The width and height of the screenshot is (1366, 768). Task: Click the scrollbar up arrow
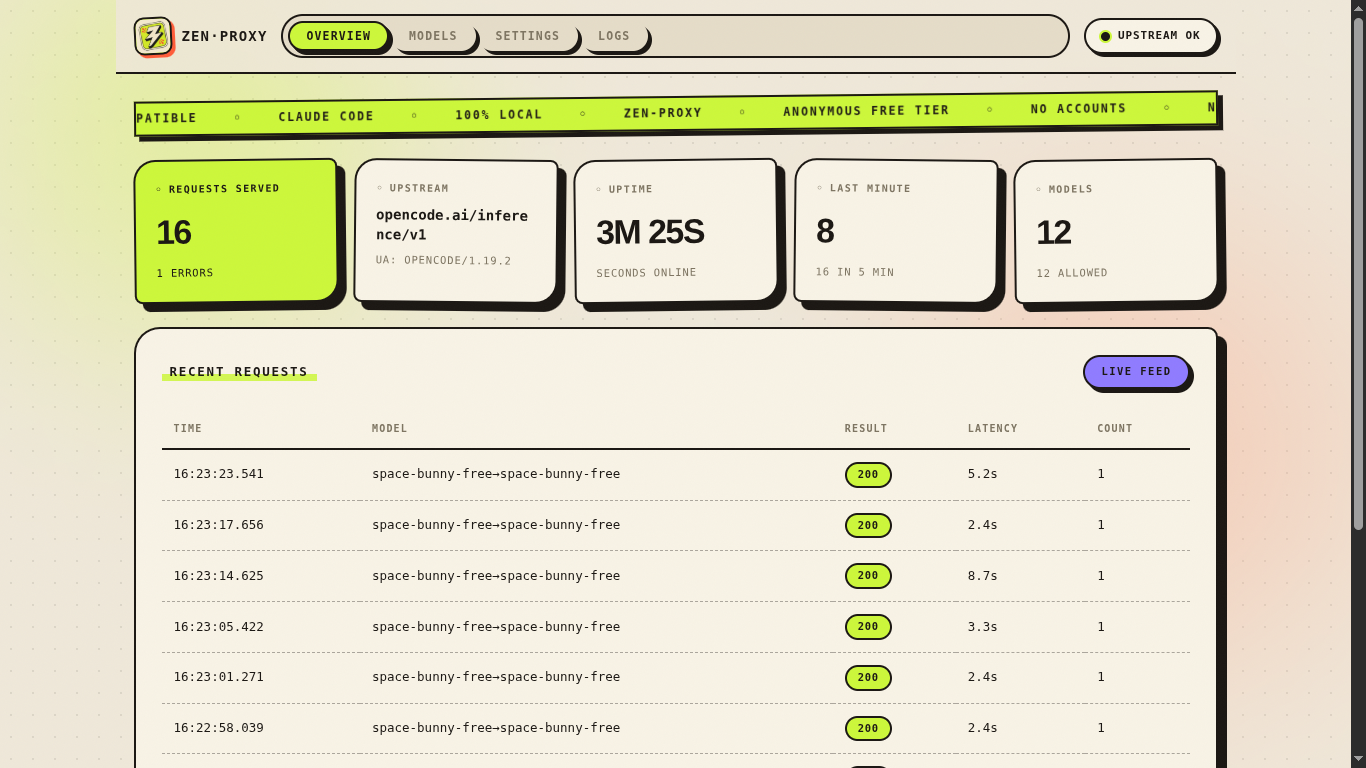[x=1359, y=7]
